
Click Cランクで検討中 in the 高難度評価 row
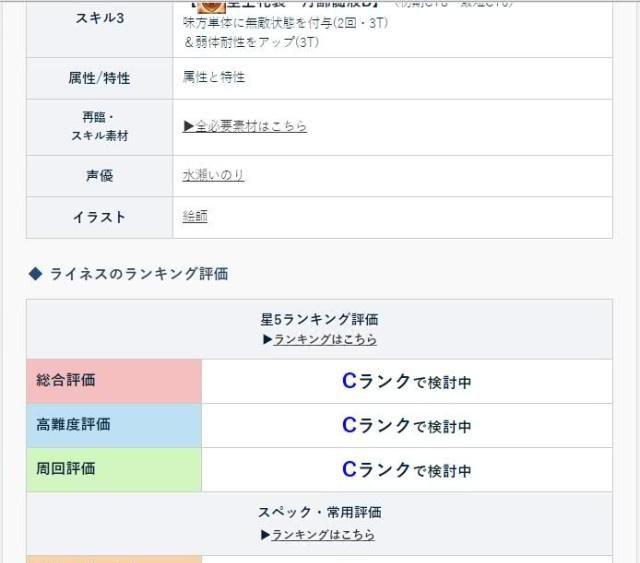(406, 425)
